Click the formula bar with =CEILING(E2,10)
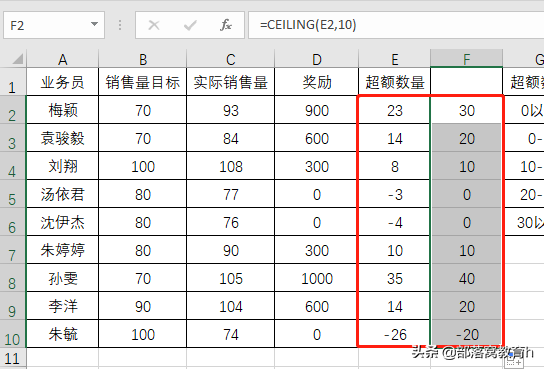 point(396,25)
